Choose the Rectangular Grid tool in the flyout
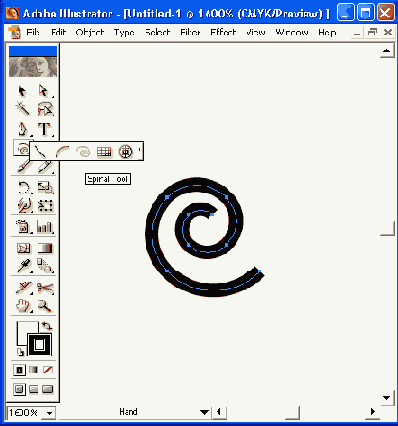This screenshot has width=398, height=426. [104, 152]
